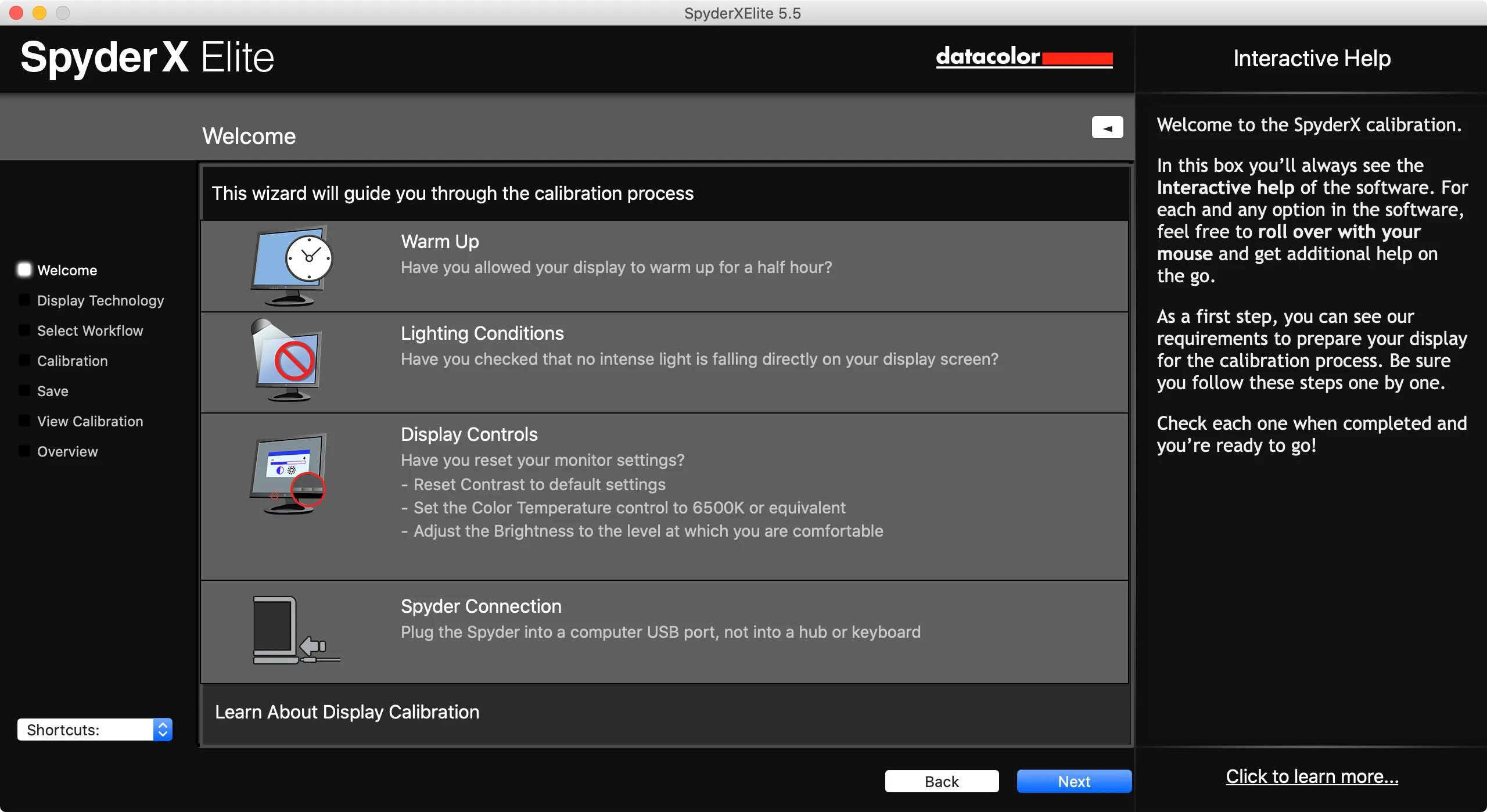This screenshot has width=1487, height=812.
Task: Open the Shortcuts dropdown
Action: tap(86, 730)
